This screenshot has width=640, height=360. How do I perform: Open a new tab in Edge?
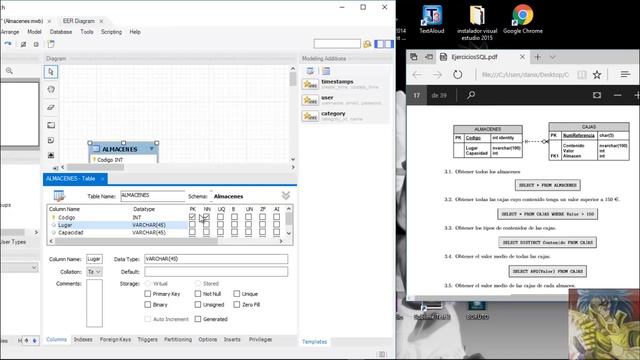(x=538, y=57)
